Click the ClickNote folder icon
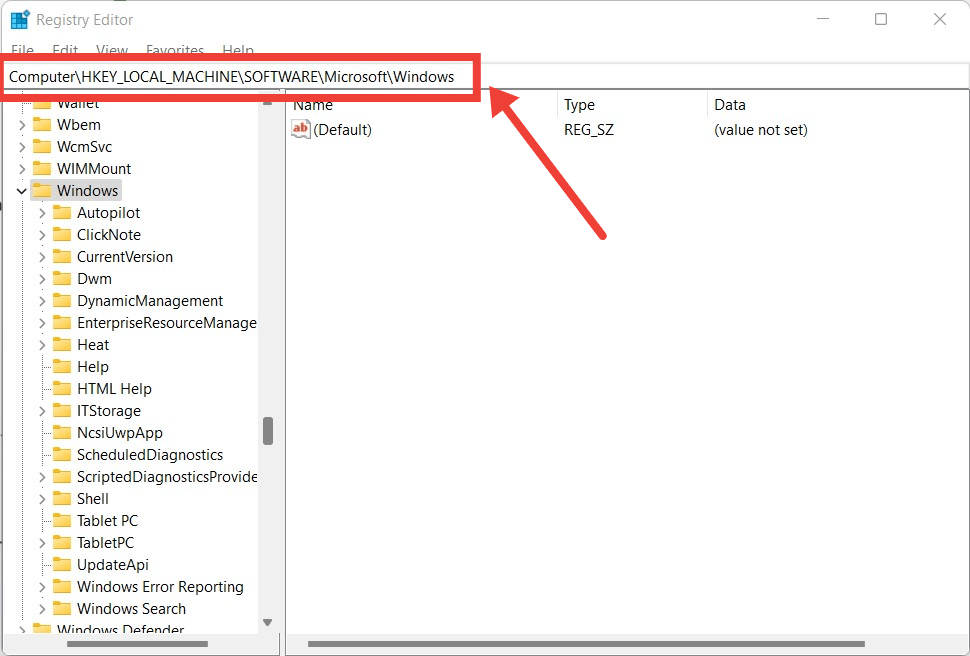Image resolution: width=970 pixels, height=656 pixels. (62, 235)
